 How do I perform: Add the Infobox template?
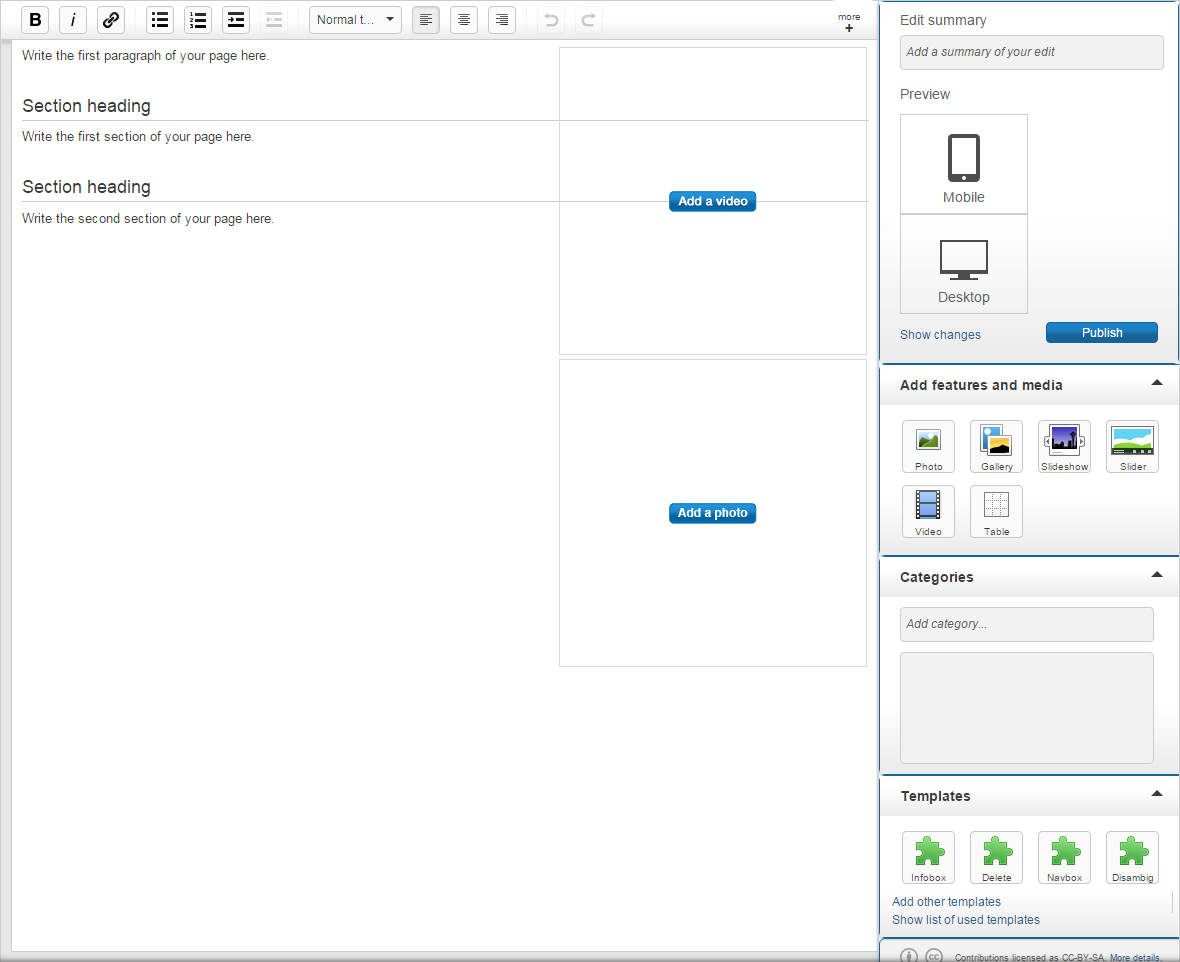coord(928,857)
